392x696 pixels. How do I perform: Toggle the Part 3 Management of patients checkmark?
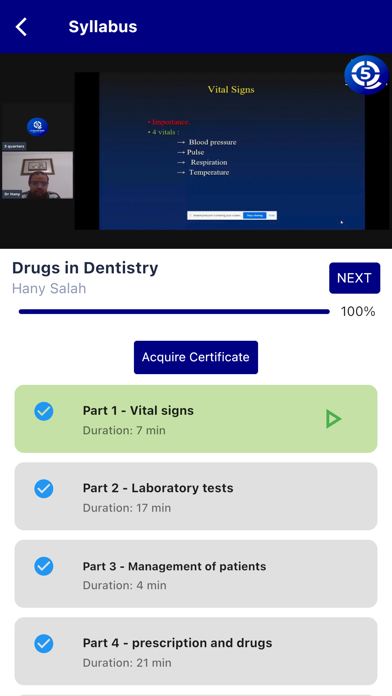point(44,566)
